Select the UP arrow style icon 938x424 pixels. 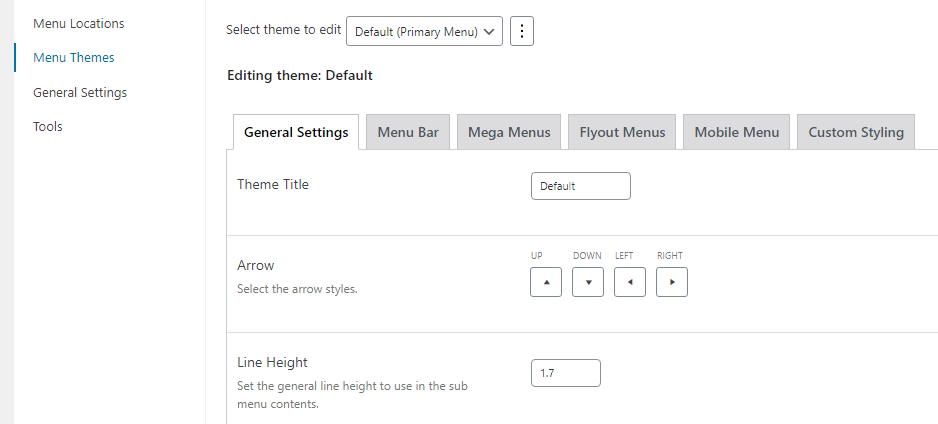(x=546, y=282)
